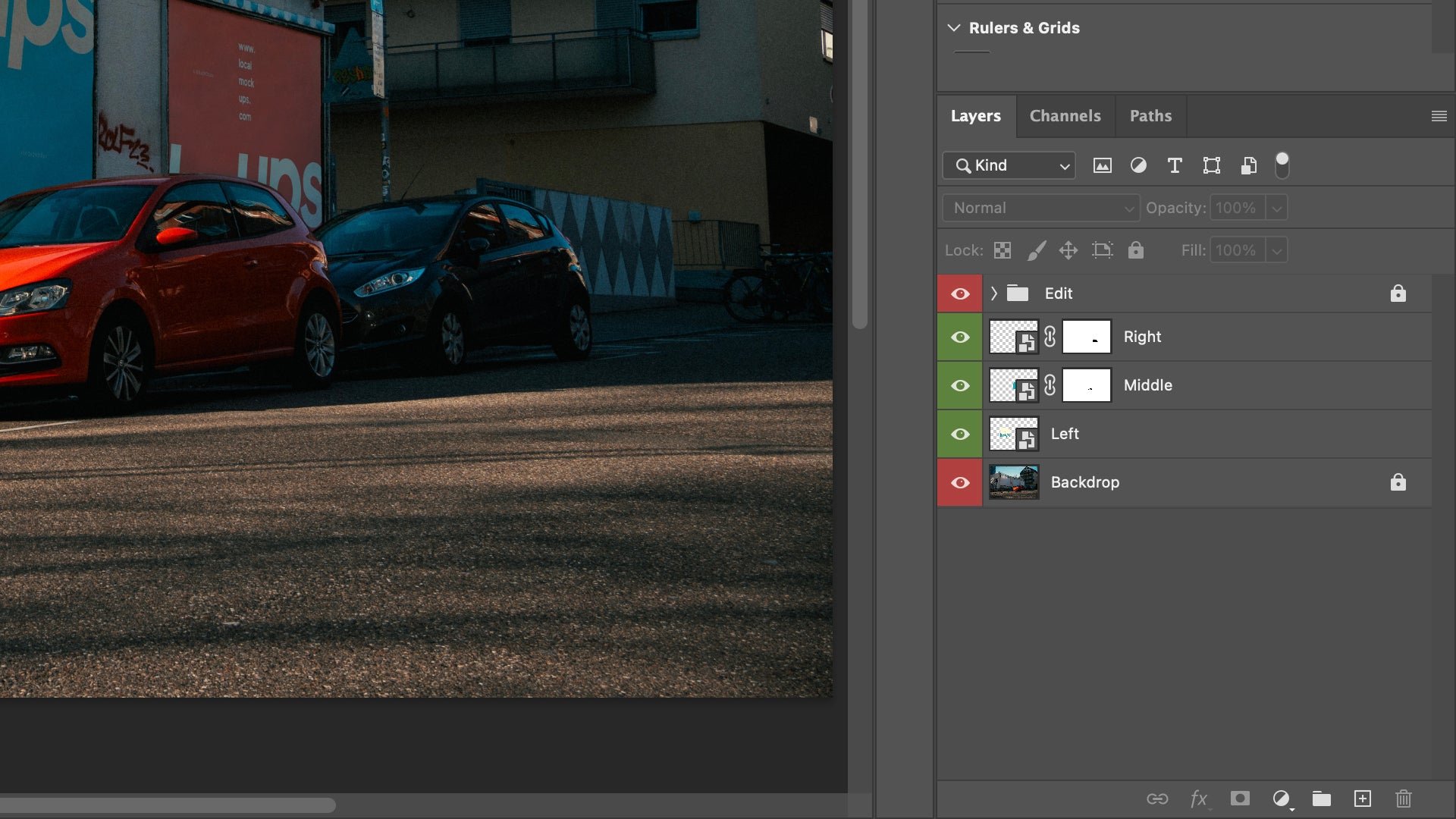
Task: Switch to the Channels tab
Action: tap(1065, 116)
